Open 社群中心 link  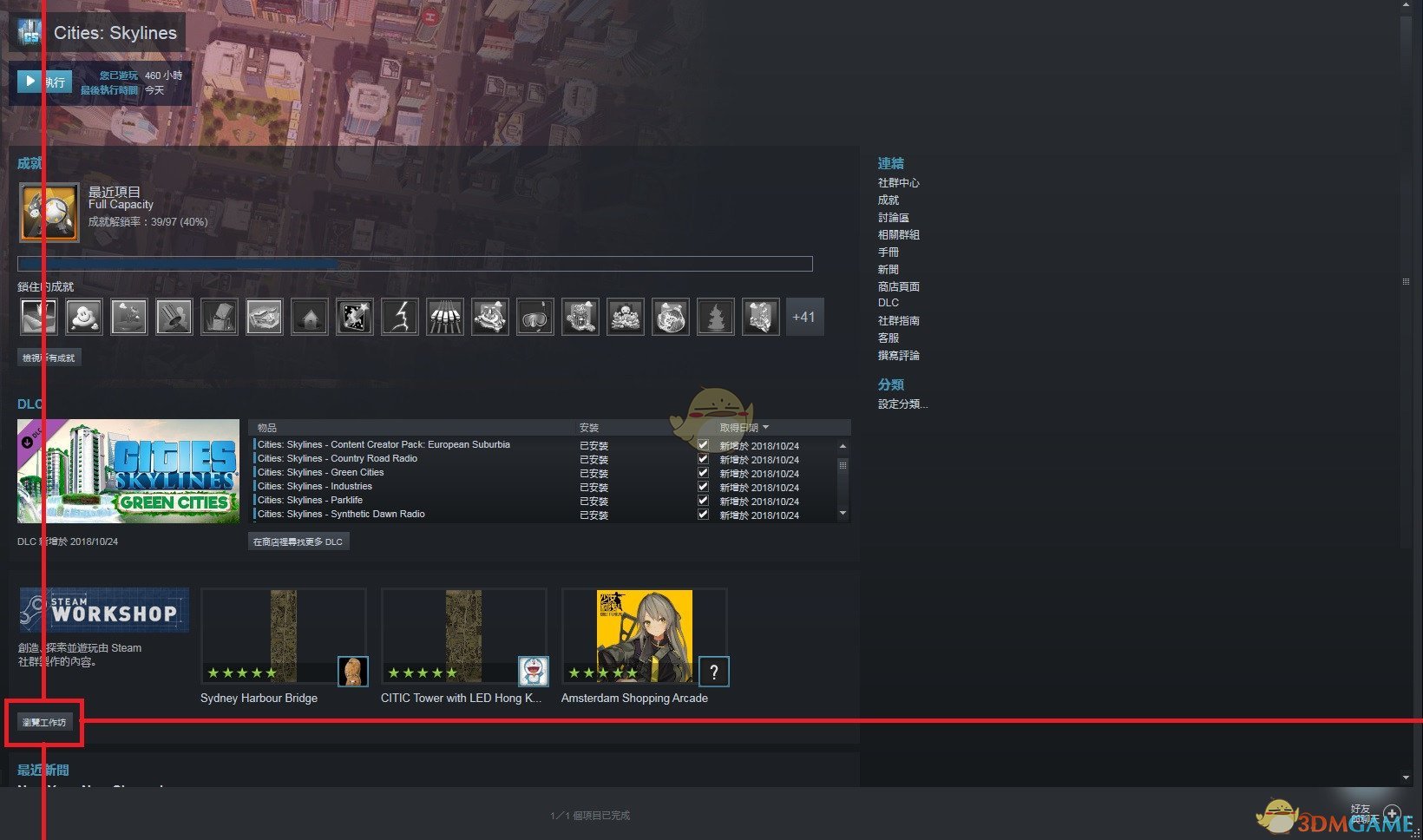point(898,182)
